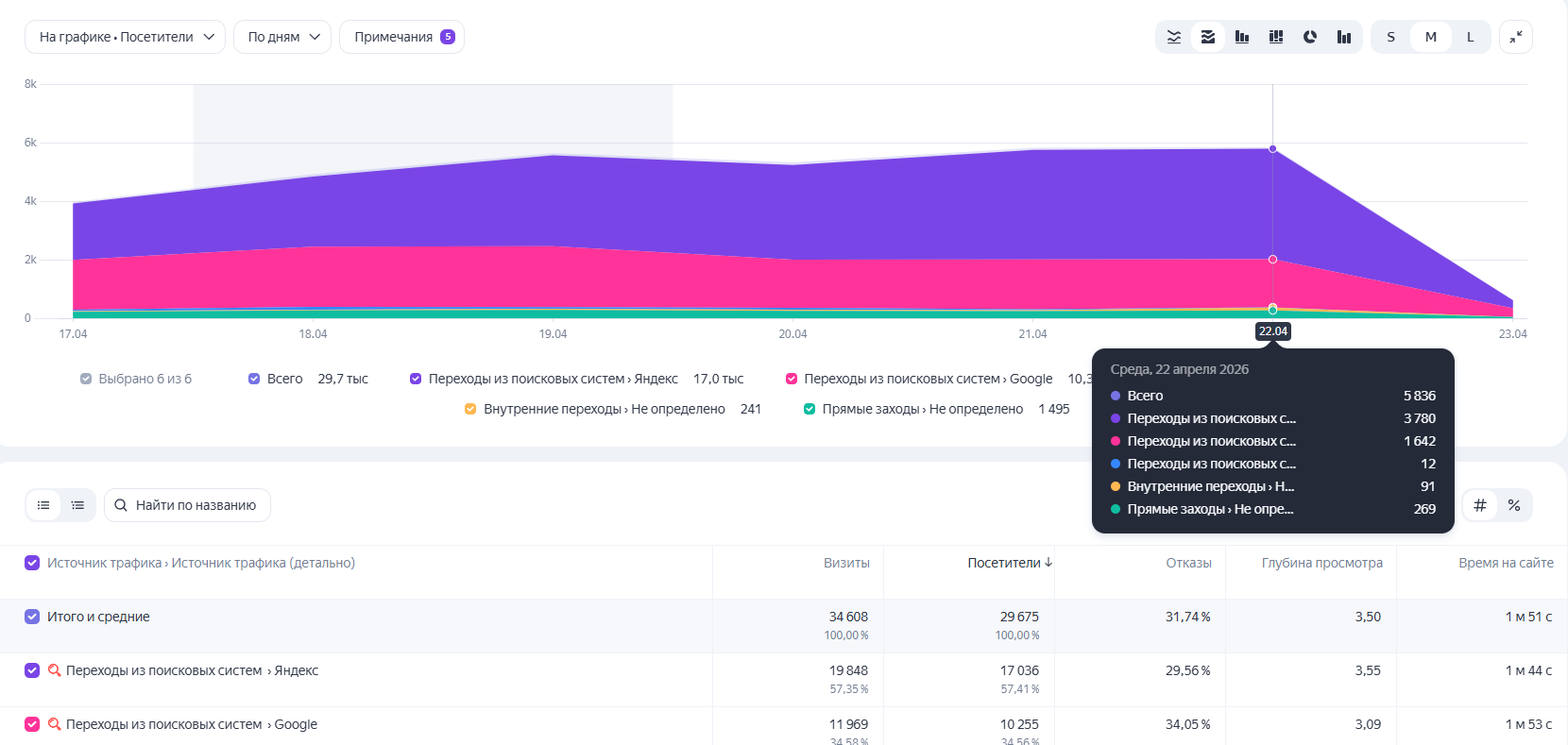Click the '29 675' total visitors cell
Screen dimensions: 1568x745
coord(1019,617)
